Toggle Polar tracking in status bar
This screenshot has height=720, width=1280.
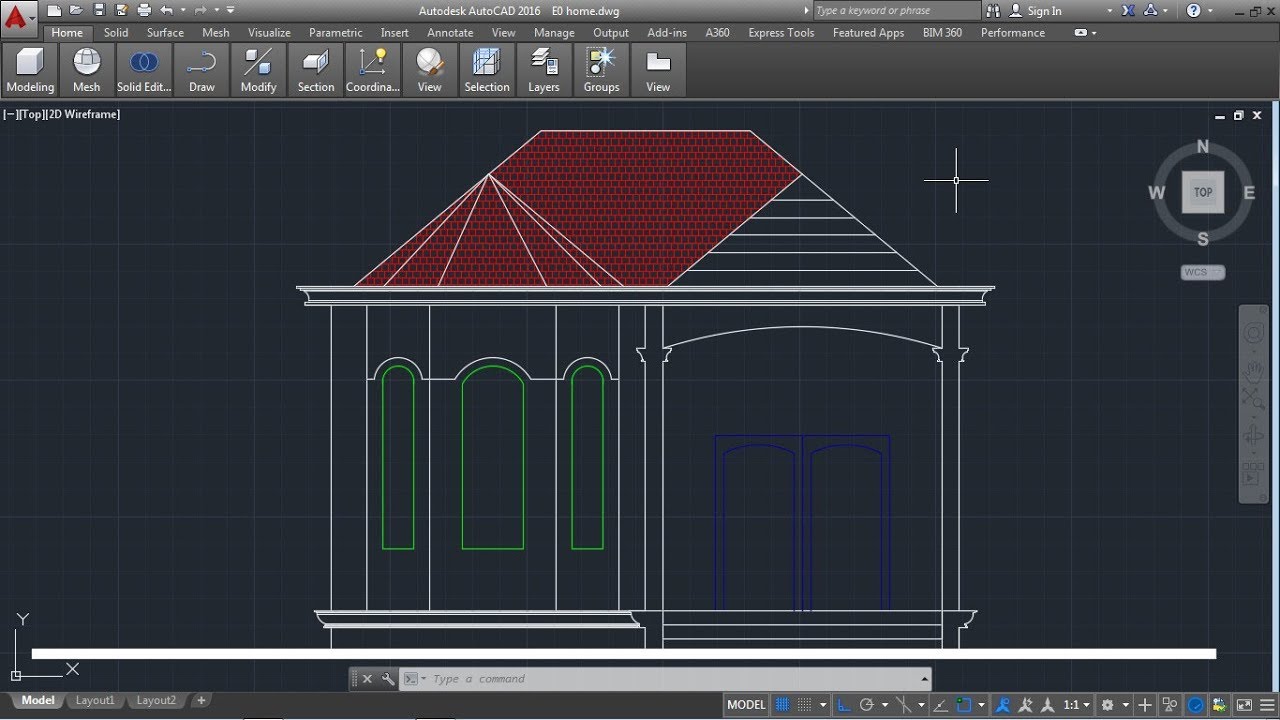tap(867, 705)
